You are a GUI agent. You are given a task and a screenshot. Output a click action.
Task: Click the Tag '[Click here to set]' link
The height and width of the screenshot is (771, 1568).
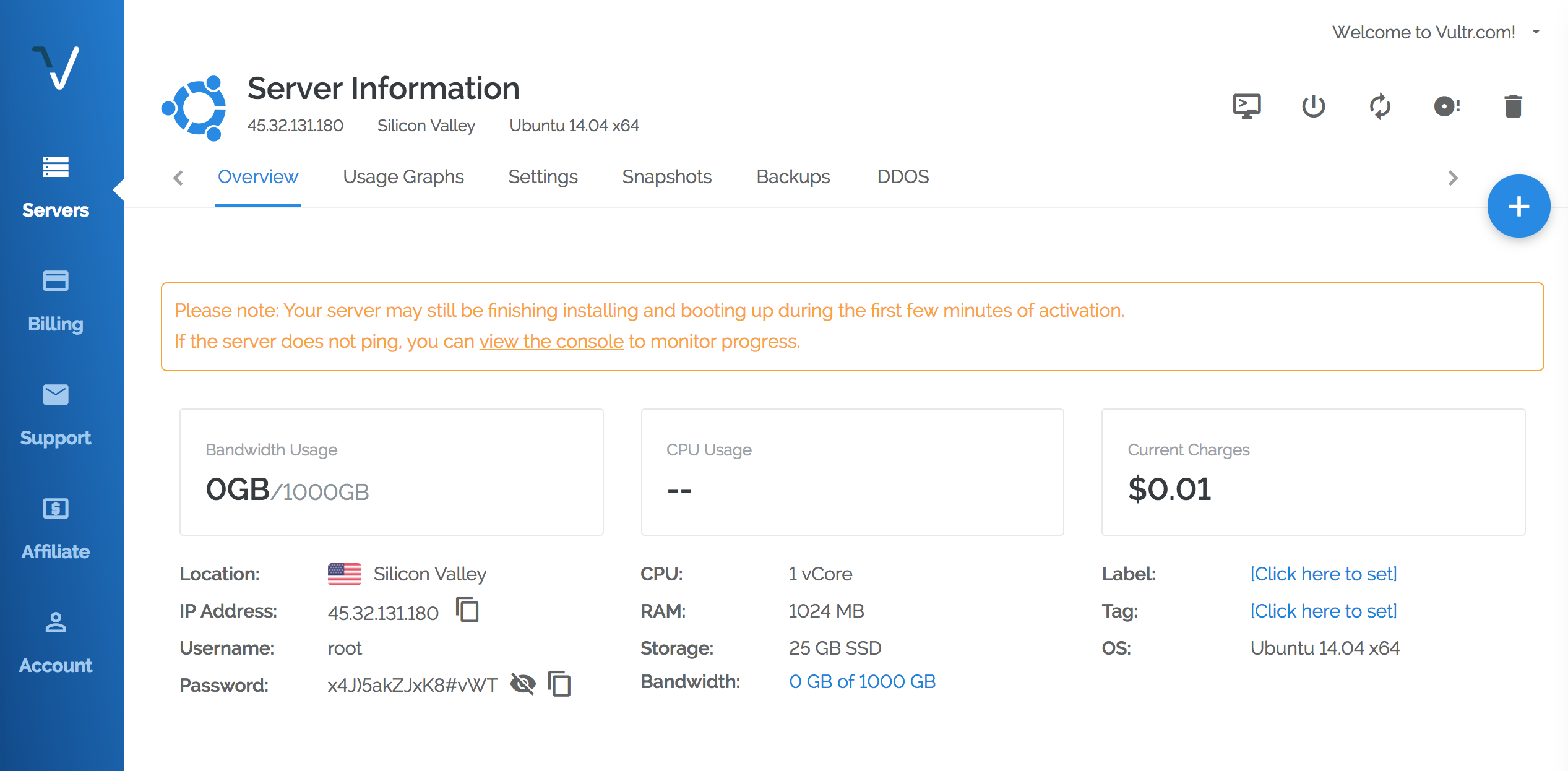pos(1324,611)
